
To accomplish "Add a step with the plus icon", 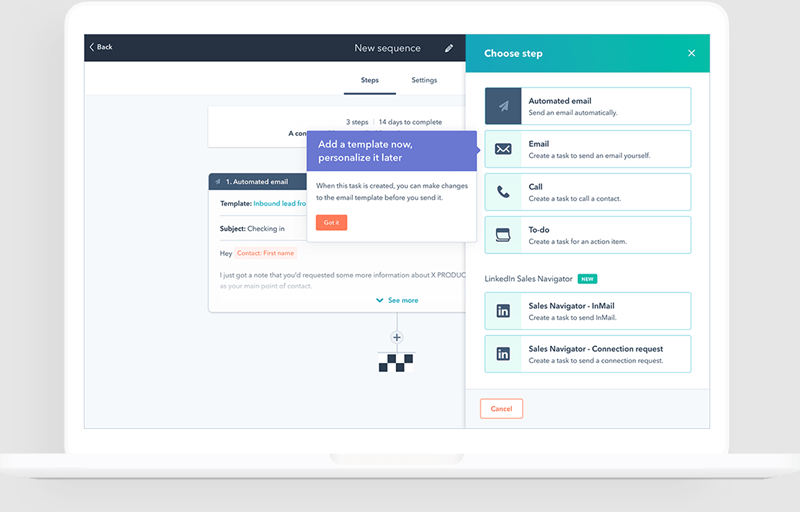I will [396, 338].
